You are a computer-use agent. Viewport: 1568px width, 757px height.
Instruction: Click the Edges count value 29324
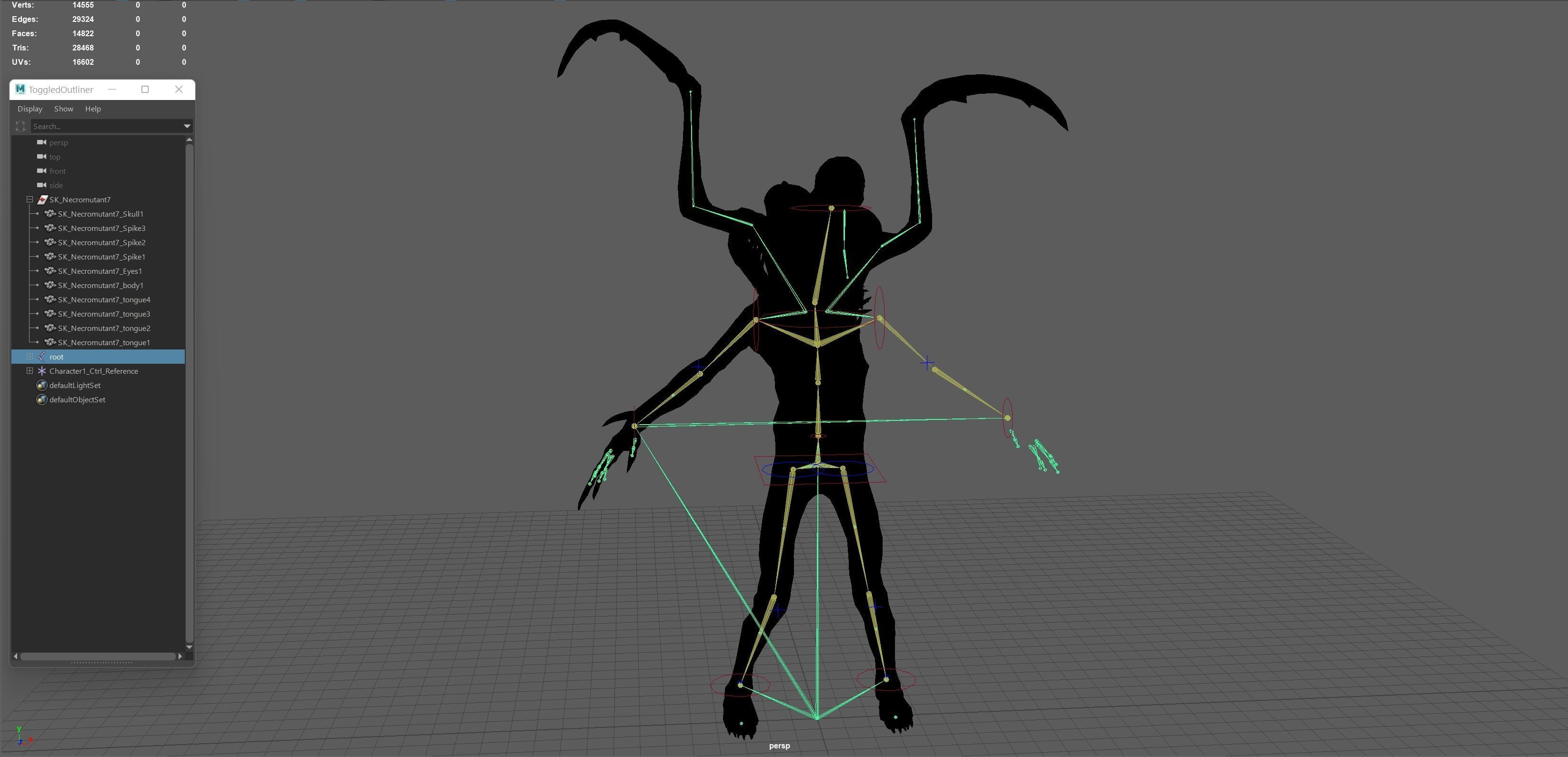coord(83,19)
